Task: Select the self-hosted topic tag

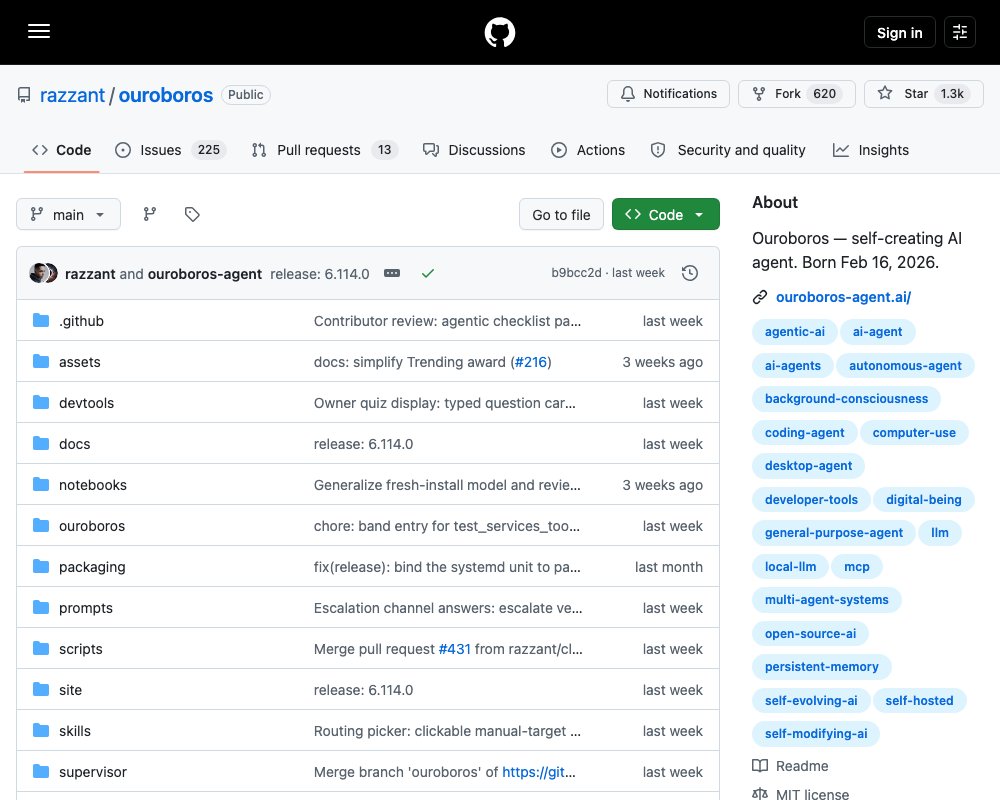Action: 919,700
